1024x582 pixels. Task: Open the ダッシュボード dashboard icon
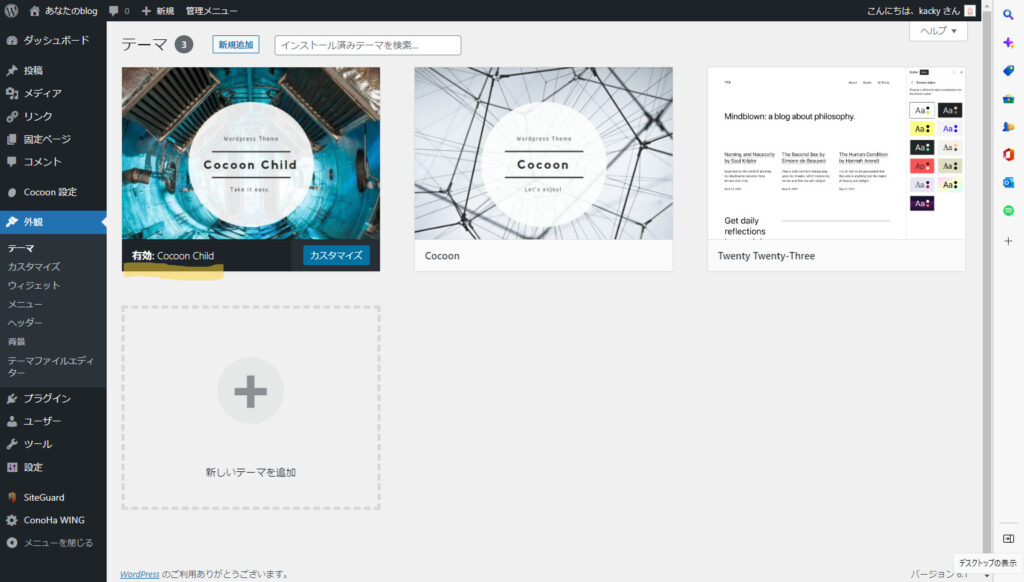click(x=12, y=40)
